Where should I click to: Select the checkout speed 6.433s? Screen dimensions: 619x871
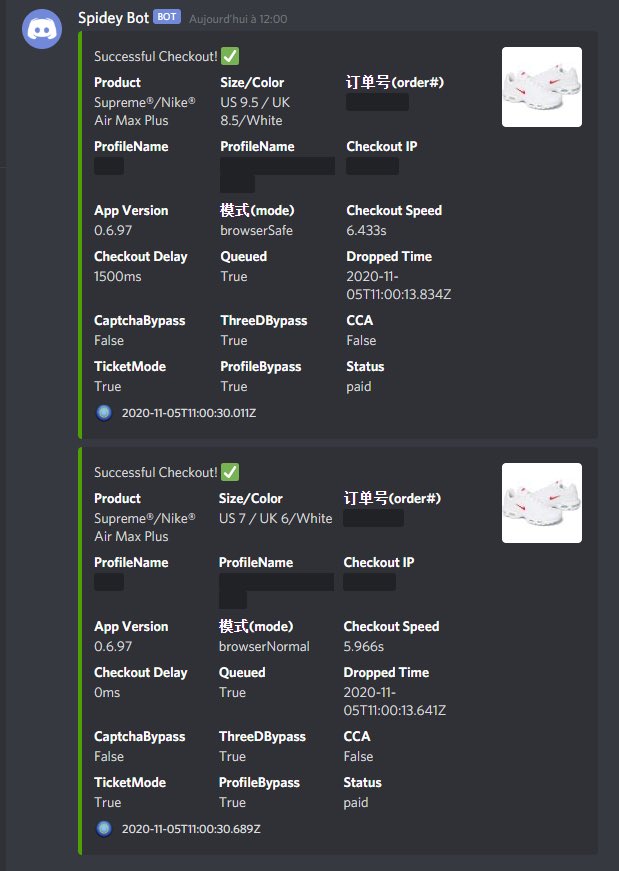coord(366,230)
